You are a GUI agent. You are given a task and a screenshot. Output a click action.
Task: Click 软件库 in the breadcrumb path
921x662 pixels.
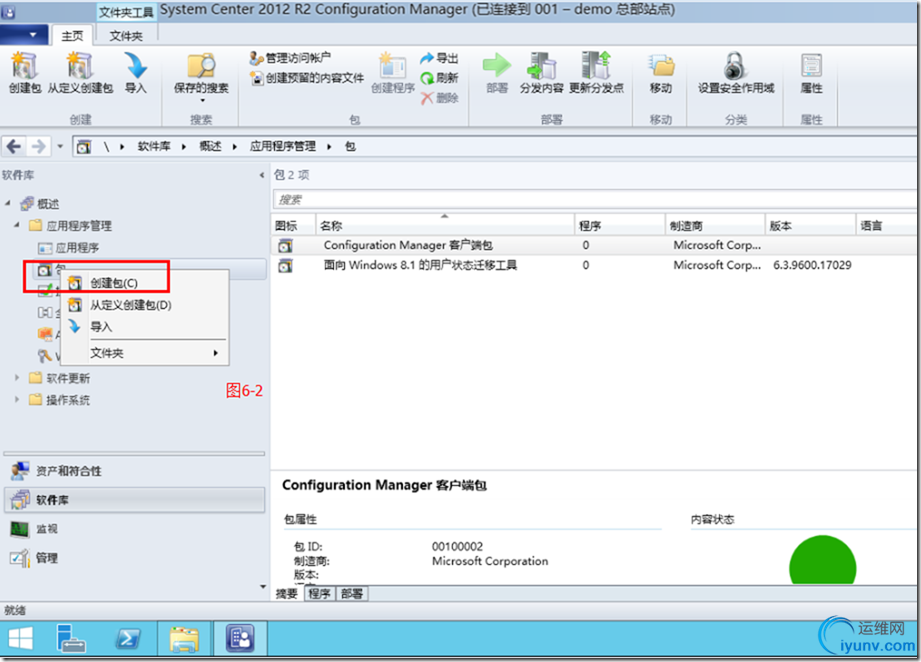pos(153,146)
